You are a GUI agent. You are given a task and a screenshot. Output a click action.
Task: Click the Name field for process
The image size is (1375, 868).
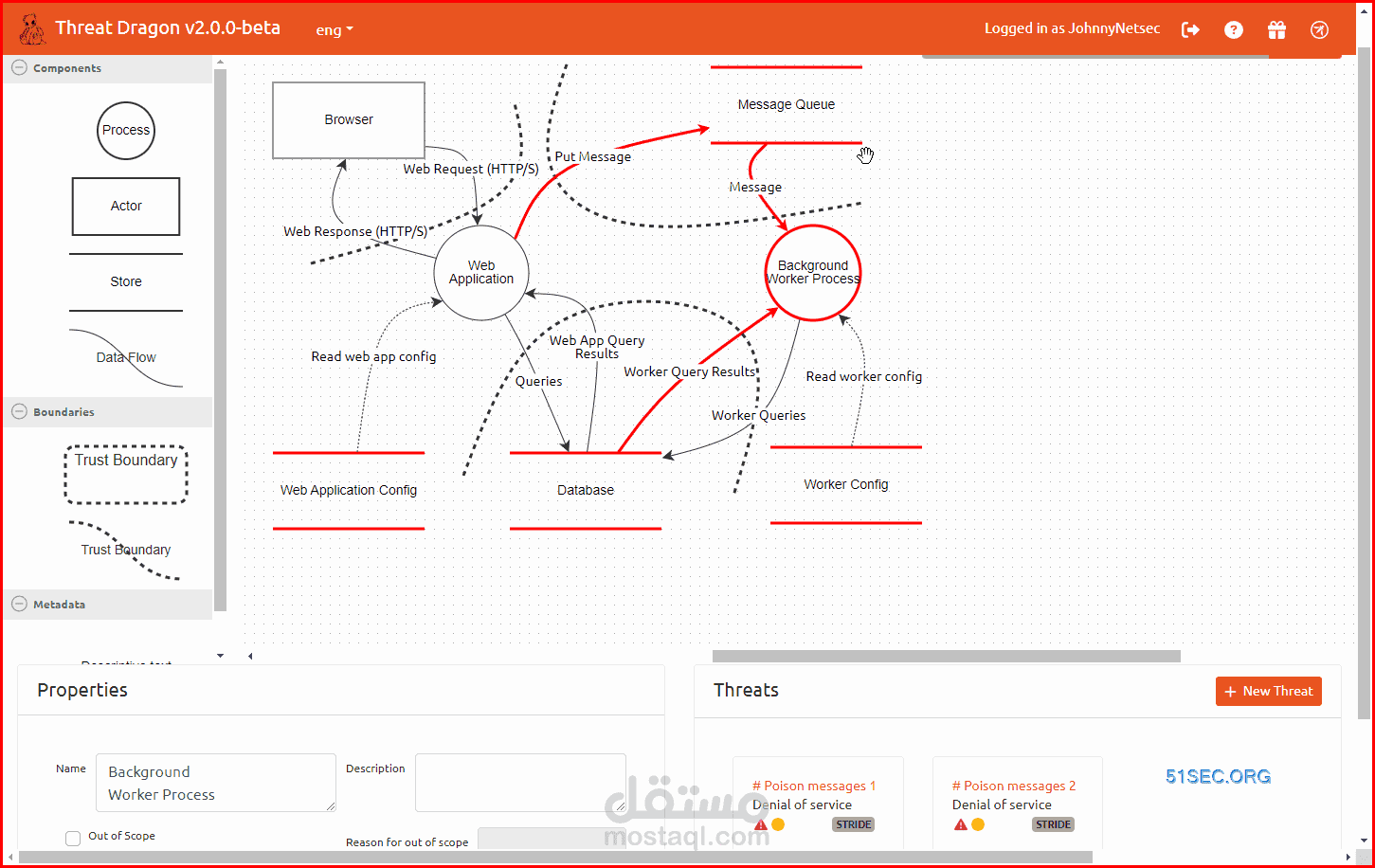(x=216, y=784)
